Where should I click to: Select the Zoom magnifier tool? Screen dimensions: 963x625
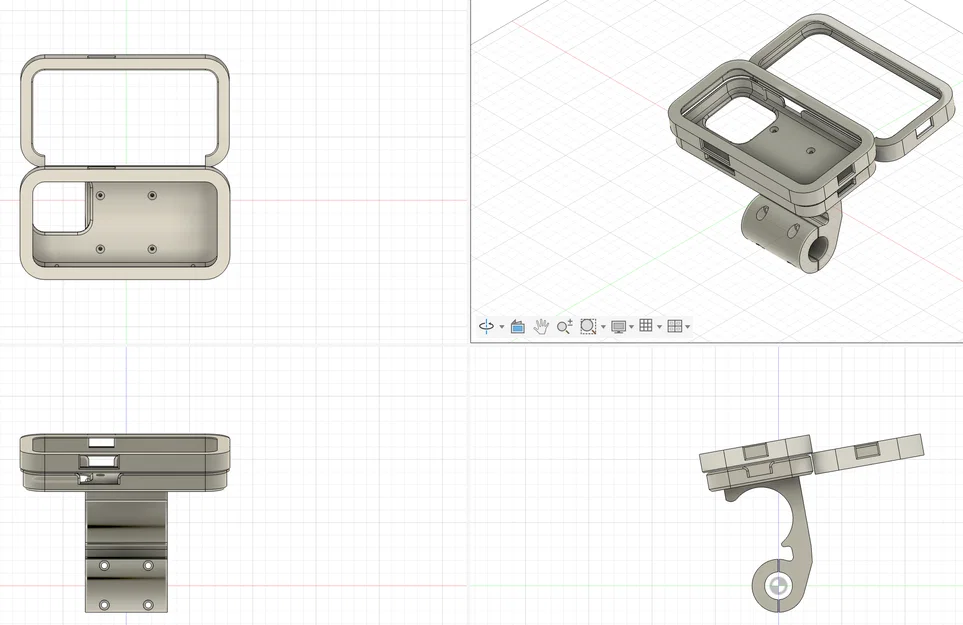pos(564,327)
